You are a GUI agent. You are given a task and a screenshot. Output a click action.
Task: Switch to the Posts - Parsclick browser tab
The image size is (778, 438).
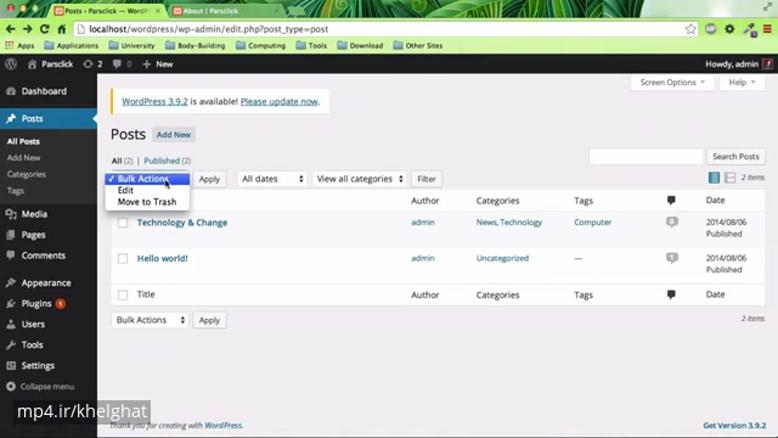pyautogui.click(x=109, y=10)
